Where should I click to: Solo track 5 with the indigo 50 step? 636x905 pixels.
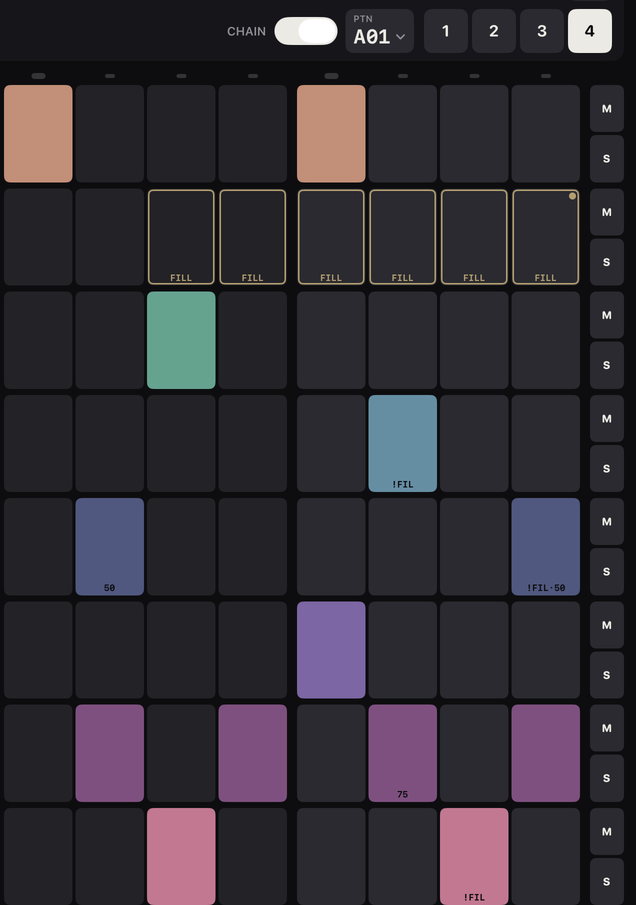pos(607,572)
